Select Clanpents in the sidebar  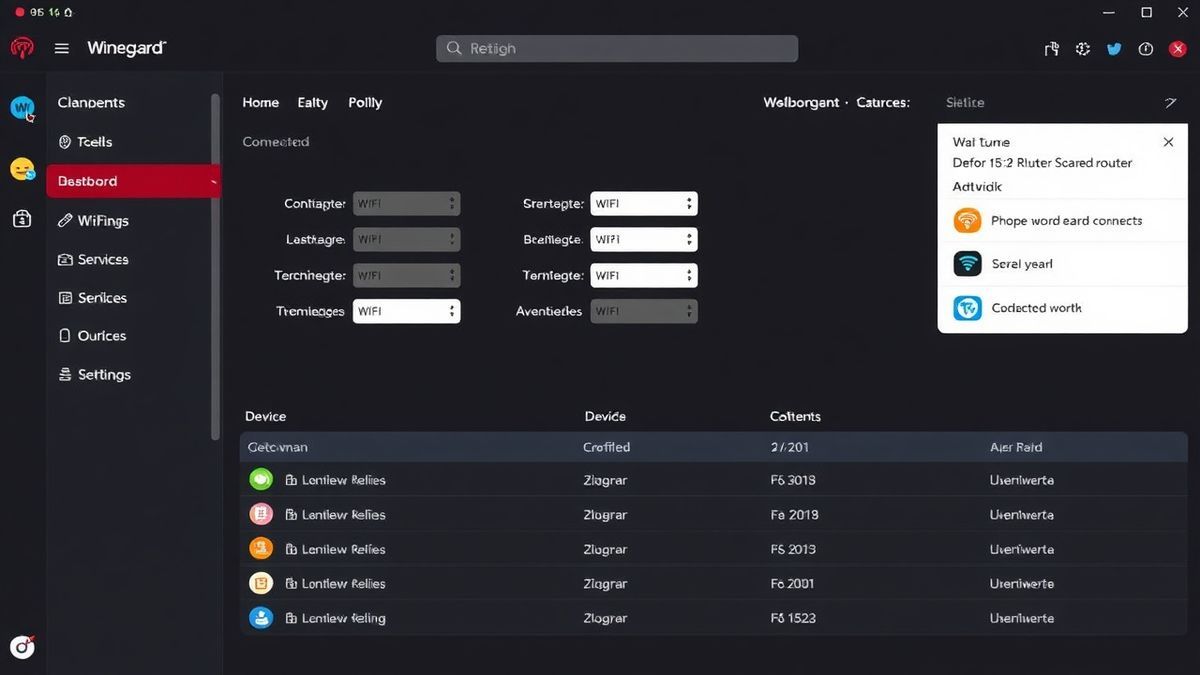(91, 102)
